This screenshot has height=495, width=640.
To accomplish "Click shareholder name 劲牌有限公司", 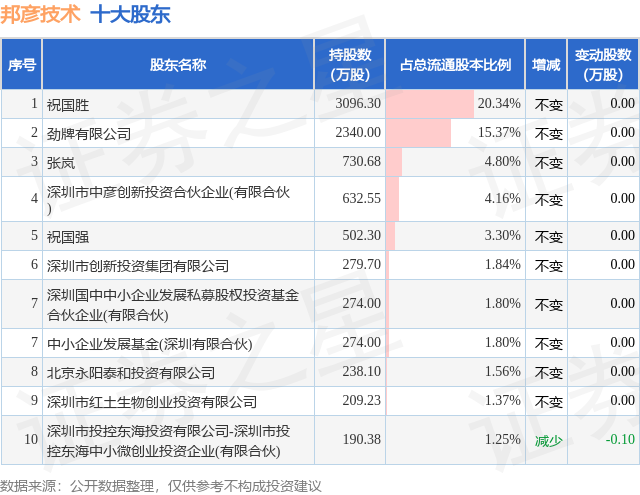I will point(89,134).
